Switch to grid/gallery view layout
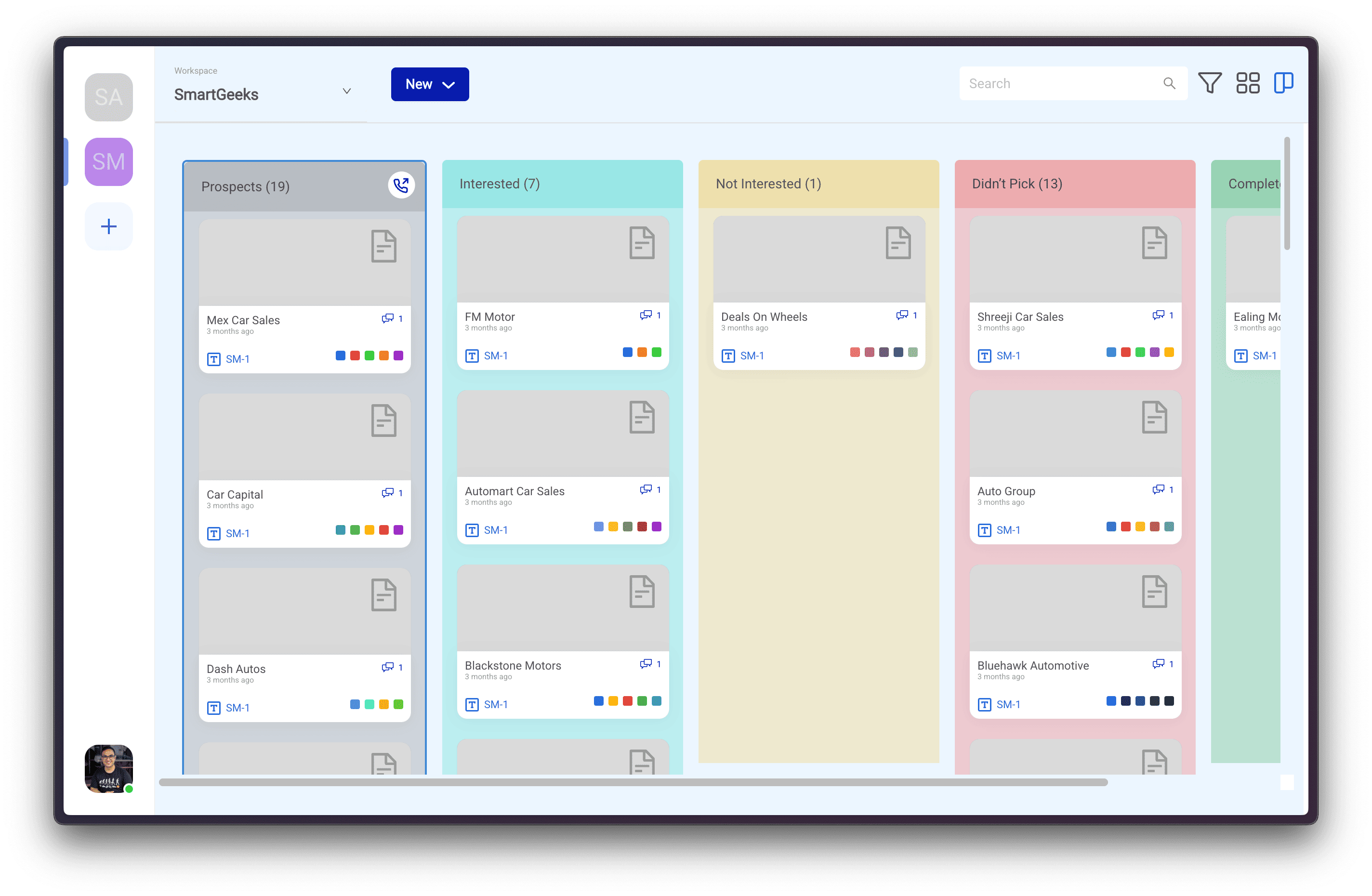 point(1248,83)
